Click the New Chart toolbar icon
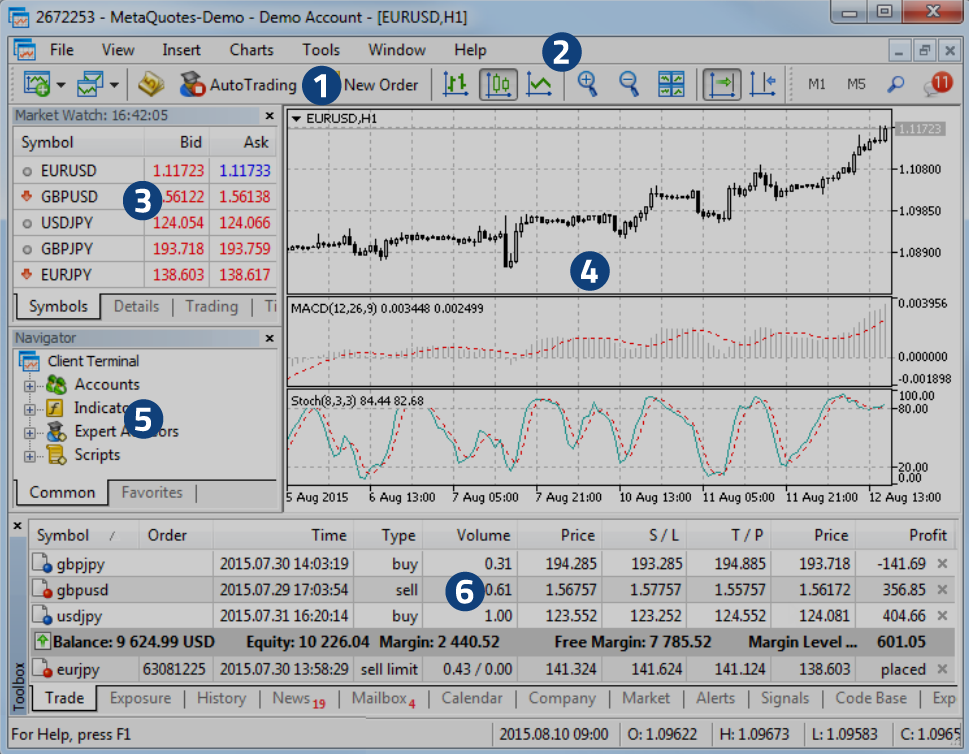The width and height of the screenshot is (969, 754). pyautogui.click(x=36, y=84)
